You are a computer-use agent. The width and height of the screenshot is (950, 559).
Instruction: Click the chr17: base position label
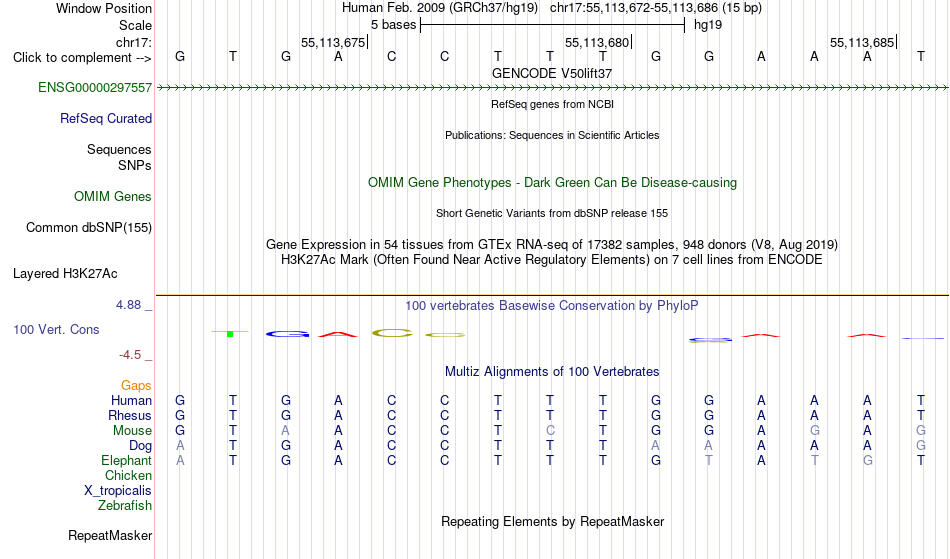click(134, 42)
